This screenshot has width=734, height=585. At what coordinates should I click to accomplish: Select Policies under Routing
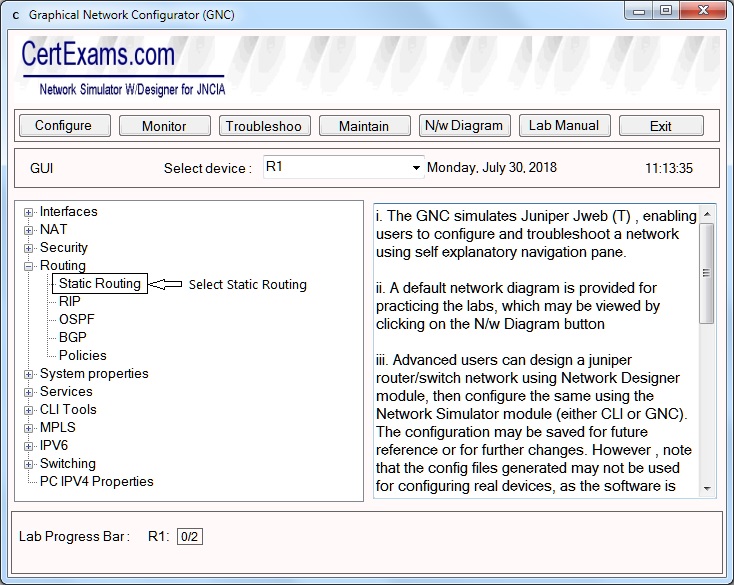click(x=83, y=355)
